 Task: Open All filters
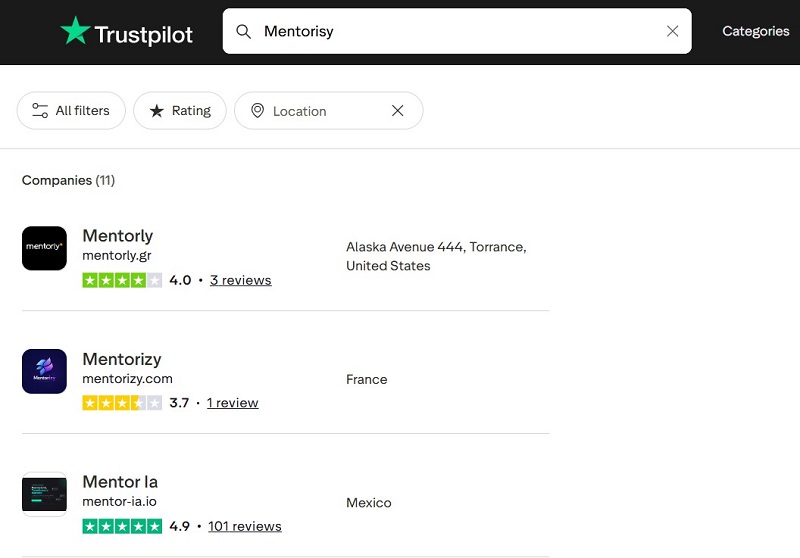click(x=71, y=111)
